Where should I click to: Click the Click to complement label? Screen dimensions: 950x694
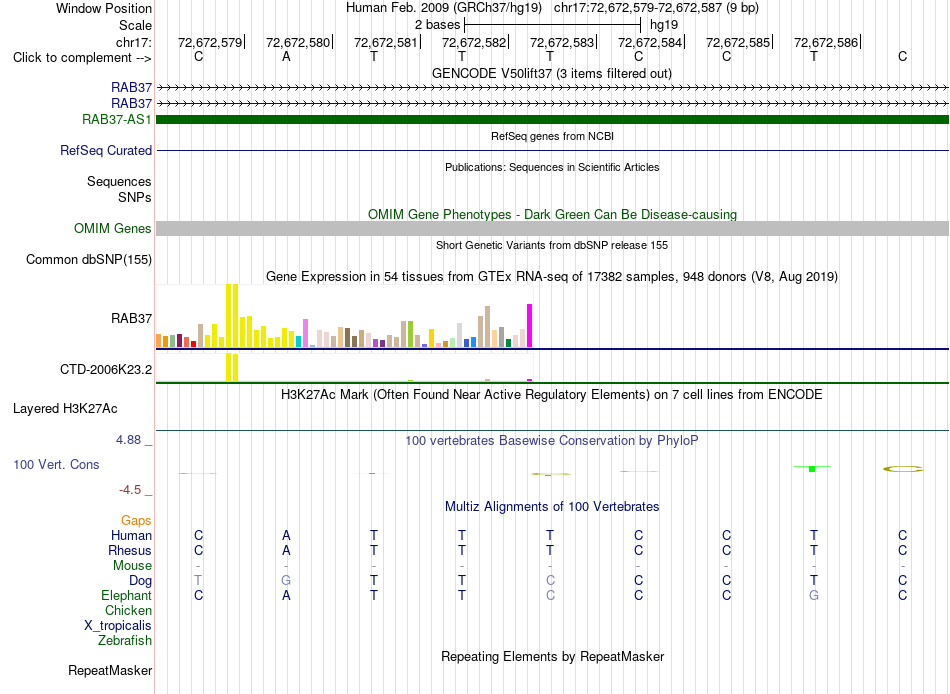[x=82, y=58]
